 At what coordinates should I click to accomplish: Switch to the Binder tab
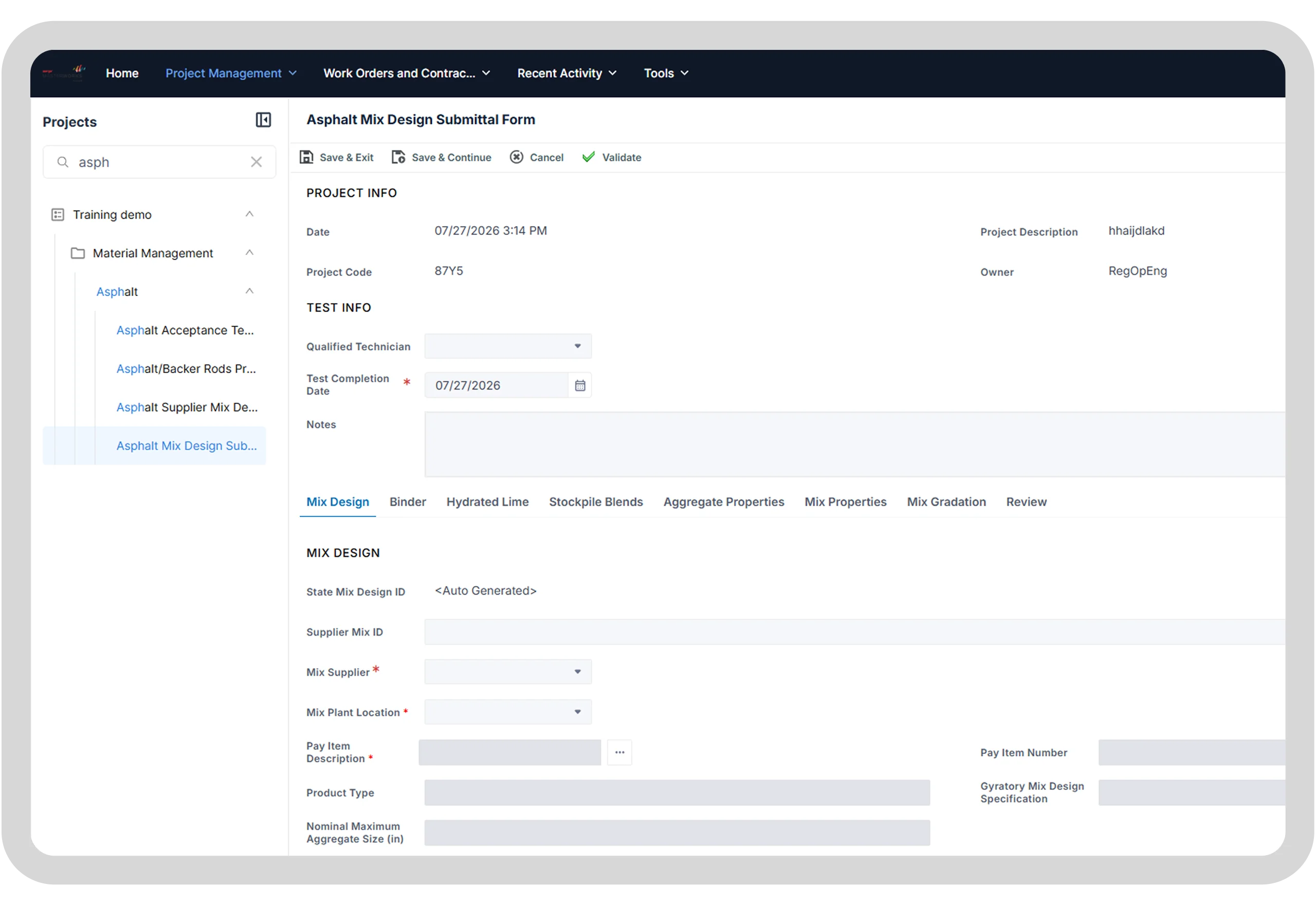[x=408, y=503]
